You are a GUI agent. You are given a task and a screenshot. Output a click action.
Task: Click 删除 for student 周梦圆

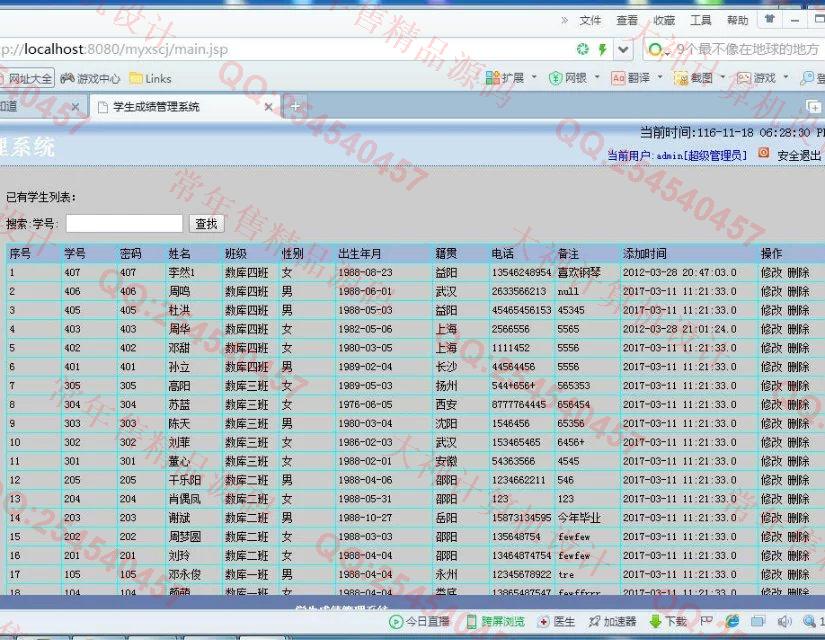click(x=798, y=537)
